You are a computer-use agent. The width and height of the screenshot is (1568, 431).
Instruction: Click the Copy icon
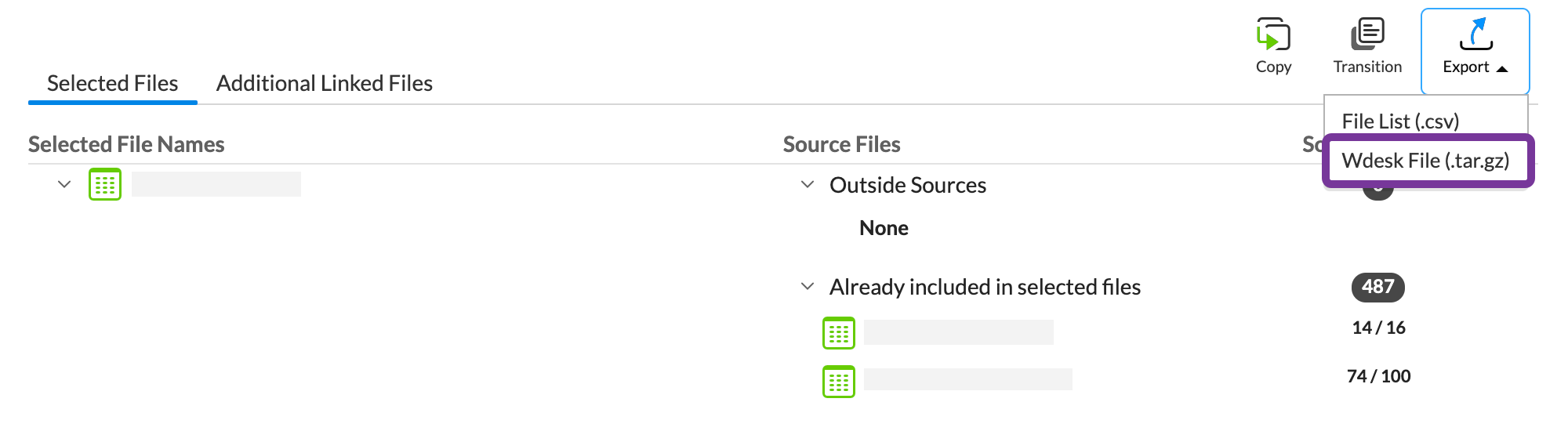(x=1273, y=35)
